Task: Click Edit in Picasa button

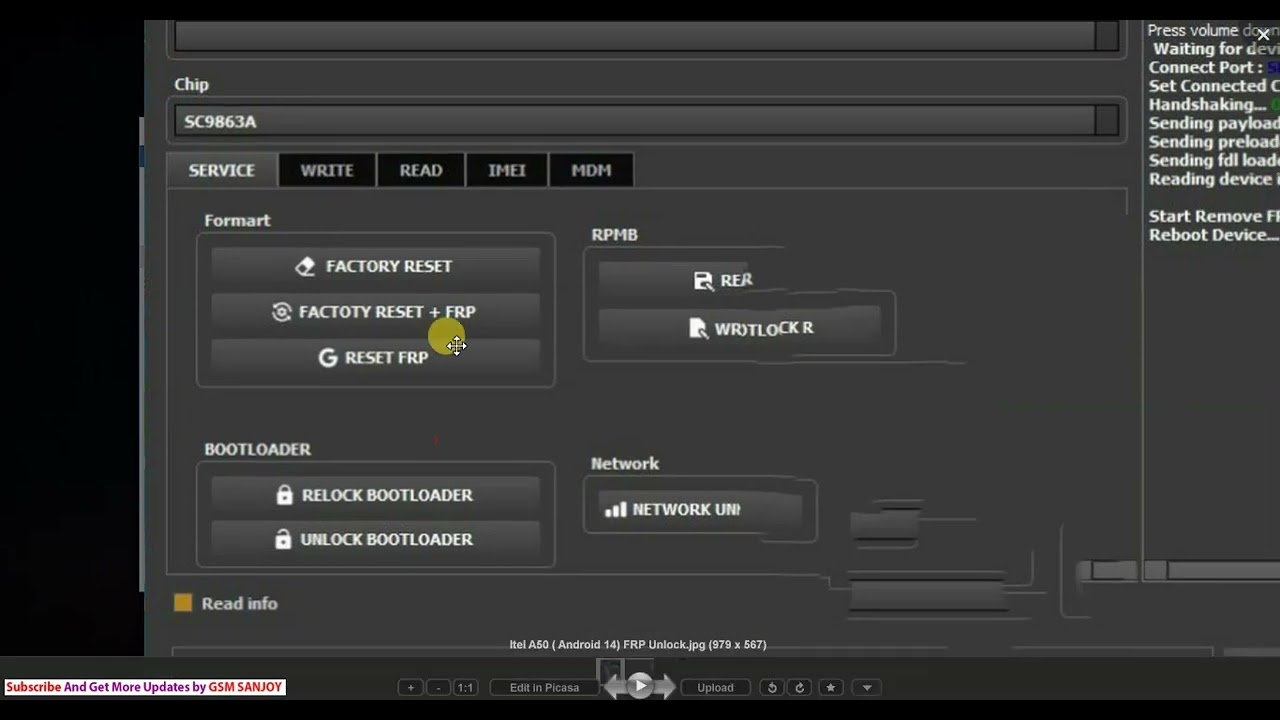Action: (x=544, y=687)
